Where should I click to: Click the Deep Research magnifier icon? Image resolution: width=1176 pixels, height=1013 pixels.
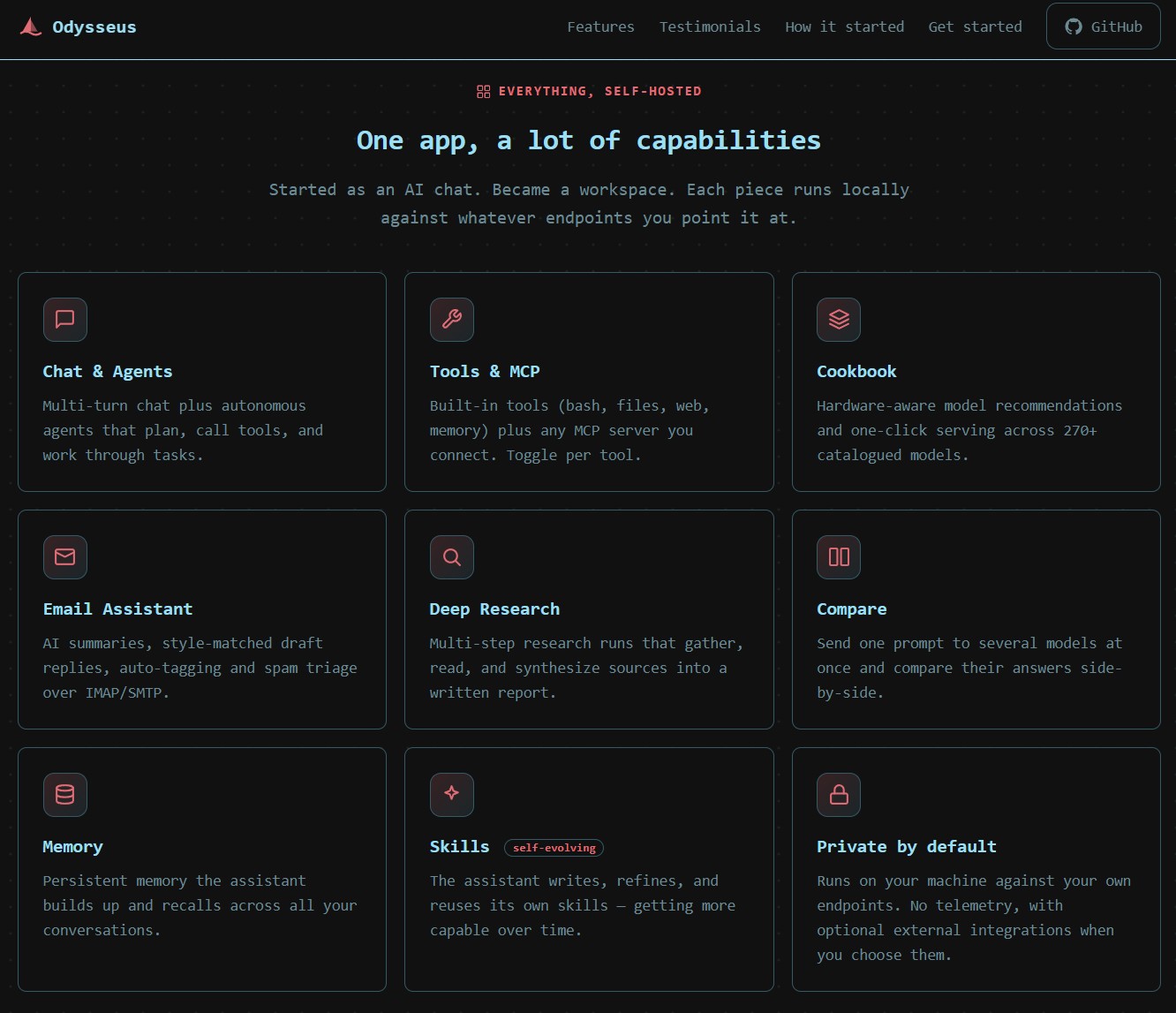click(452, 557)
